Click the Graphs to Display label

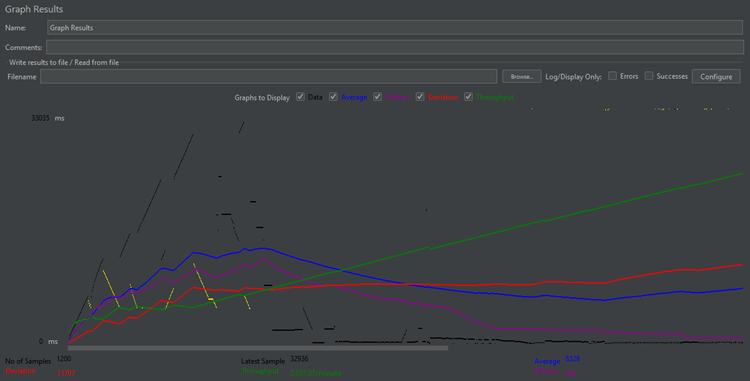pos(262,98)
